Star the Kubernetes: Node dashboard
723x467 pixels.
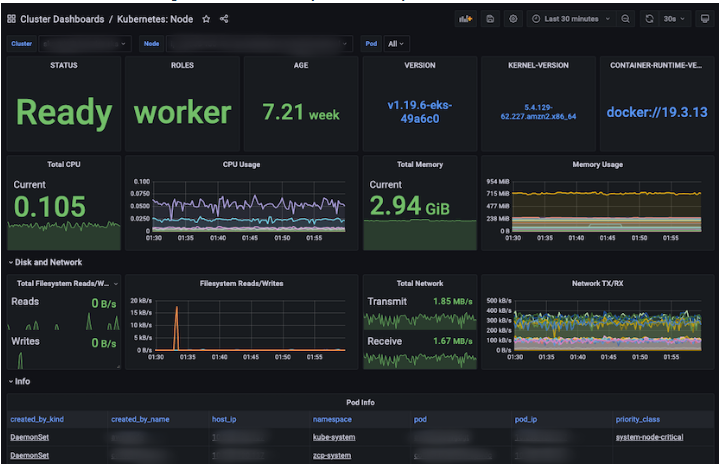click(206, 19)
